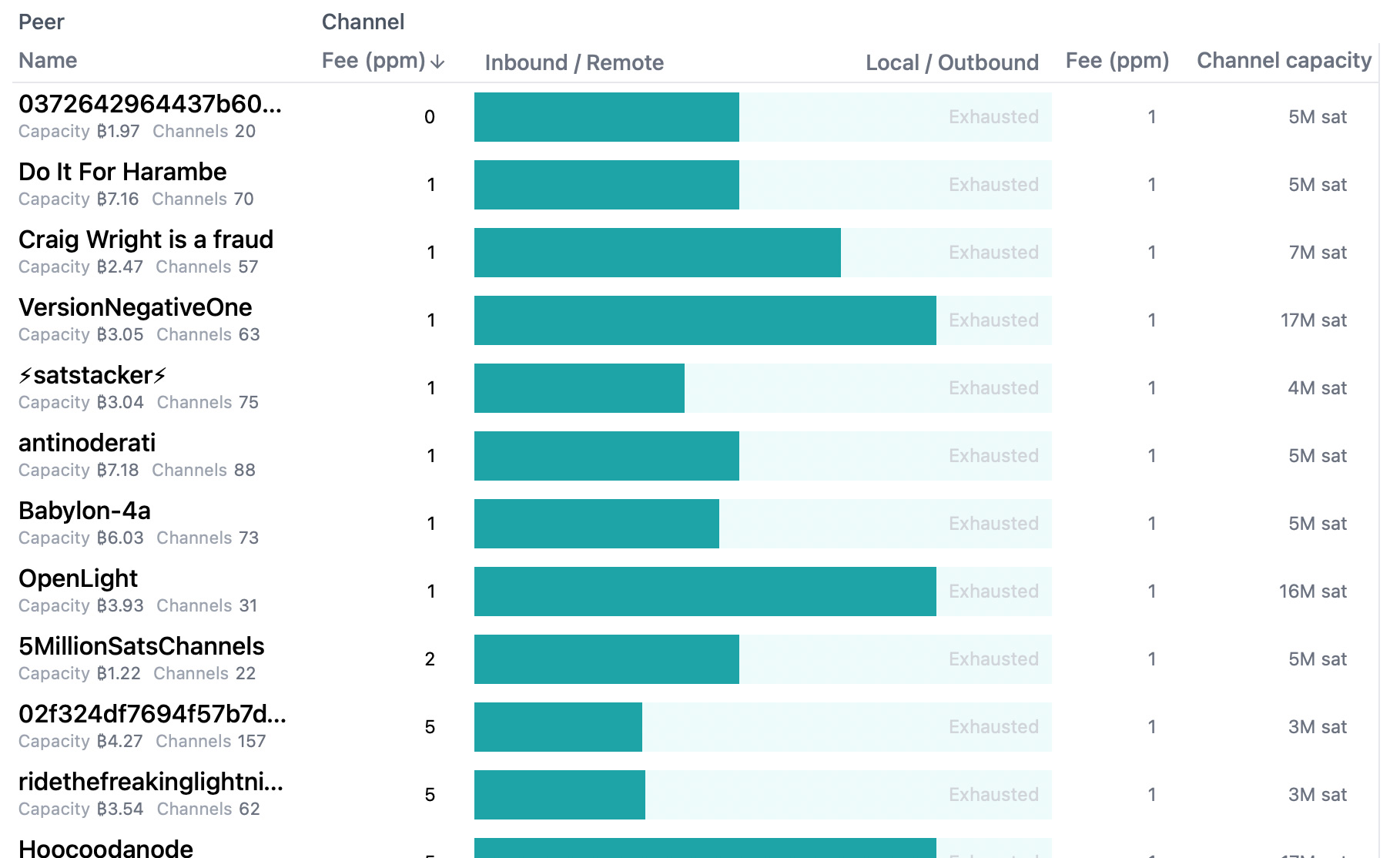Click the antinoderati peer name
This screenshot has width=1400, height=858.
pyautogui.click(x=87, y=443)
